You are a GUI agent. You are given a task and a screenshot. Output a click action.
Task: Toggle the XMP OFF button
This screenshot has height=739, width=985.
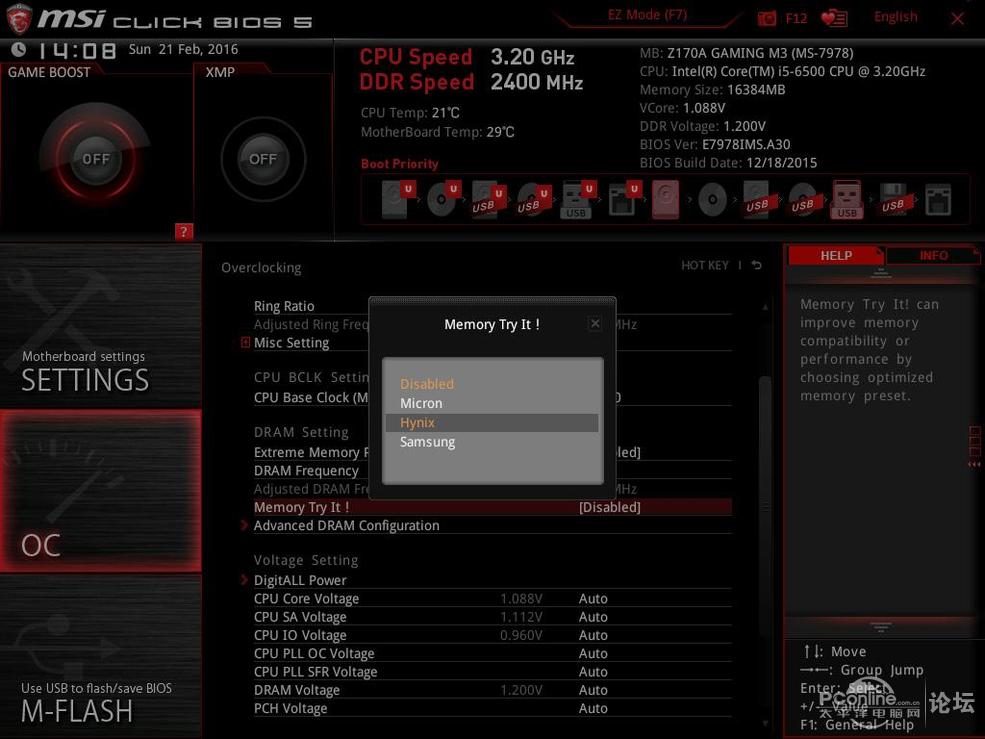(x=263, y=159)
